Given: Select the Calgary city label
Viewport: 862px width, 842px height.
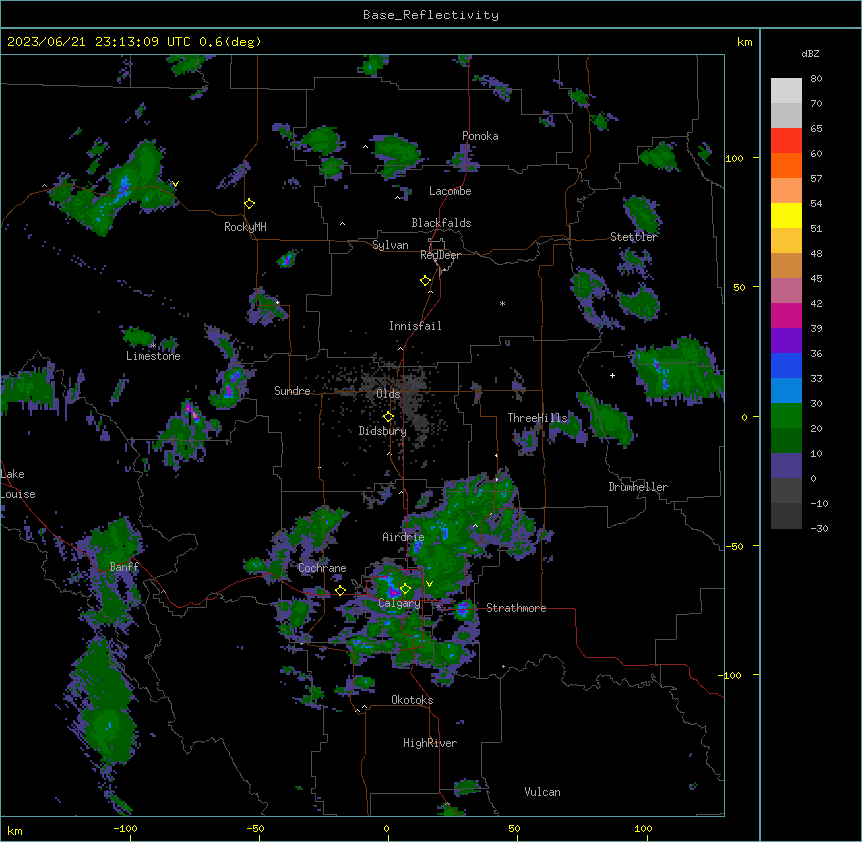Looking at the screenshot, I should click(399, 603).
